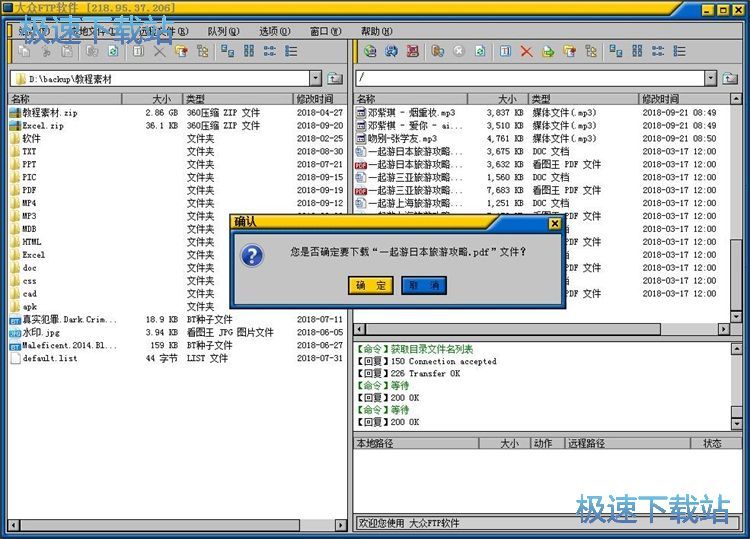Create a new folder in local pane
The width and height of the screenshot is (750, 539).
pos(181,51)
